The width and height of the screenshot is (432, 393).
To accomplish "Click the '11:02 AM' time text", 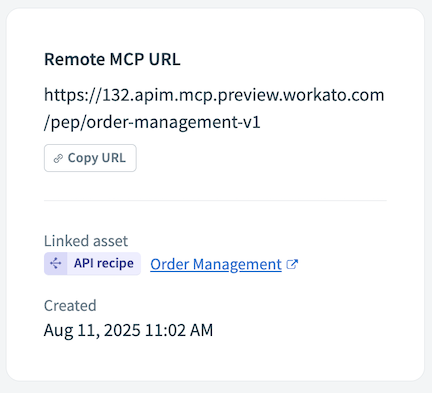I will point(179,330).
